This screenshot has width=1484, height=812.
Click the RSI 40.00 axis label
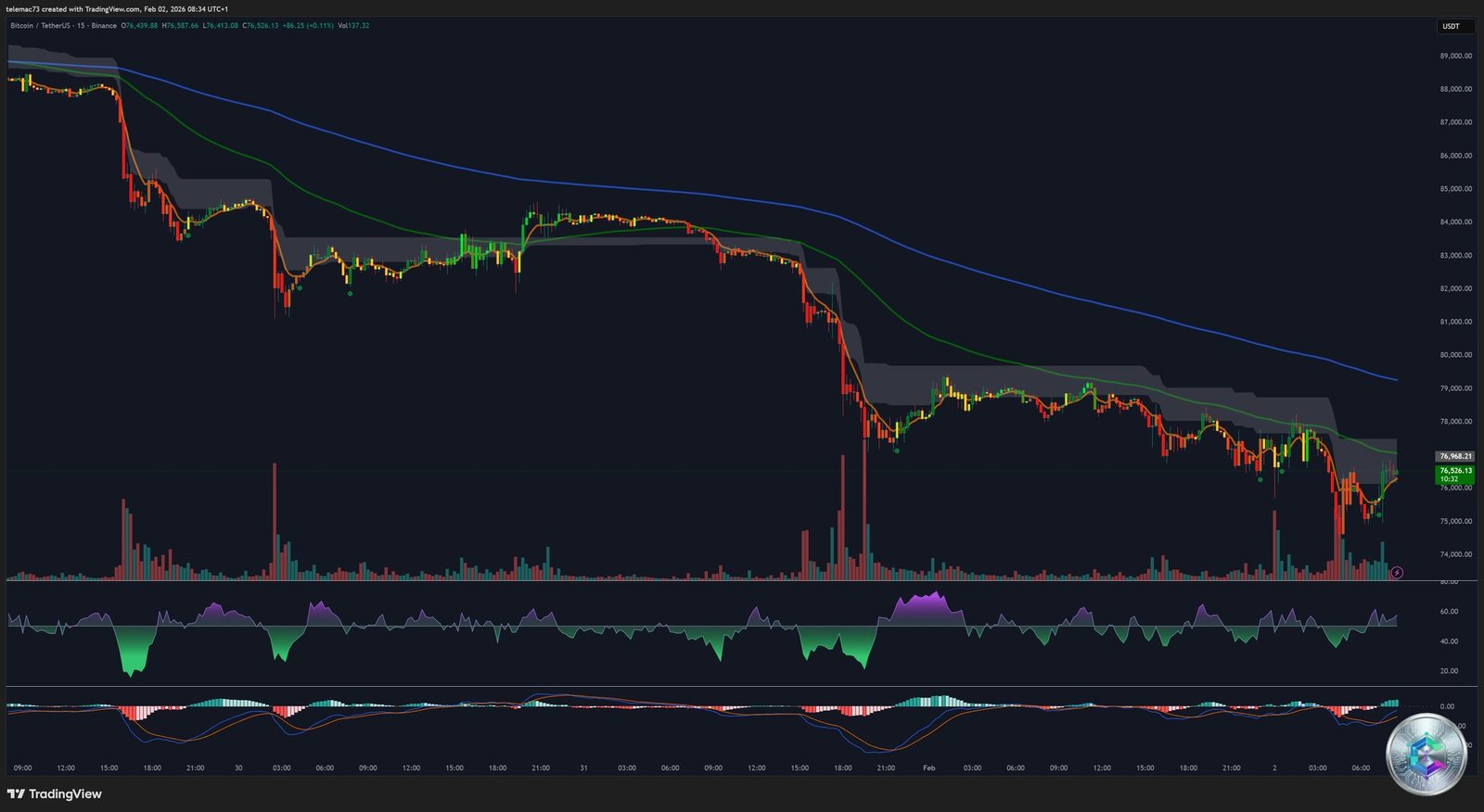point(1448,641)
